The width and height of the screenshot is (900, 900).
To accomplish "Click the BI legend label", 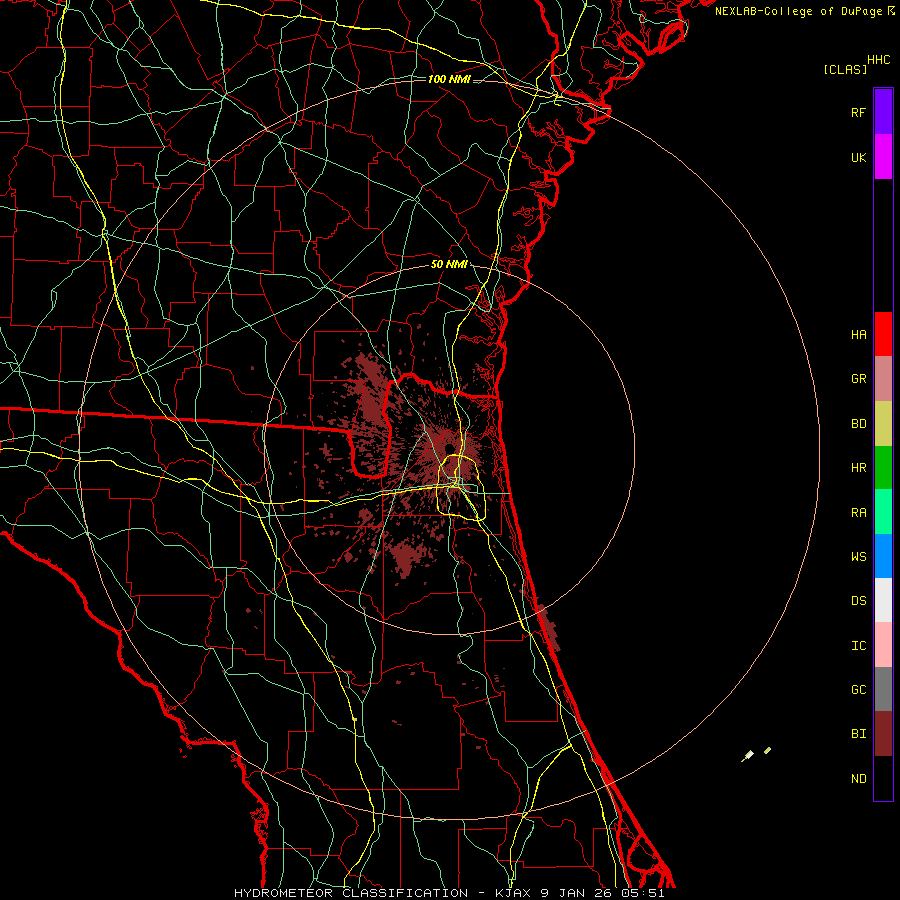I will (858, 734).
